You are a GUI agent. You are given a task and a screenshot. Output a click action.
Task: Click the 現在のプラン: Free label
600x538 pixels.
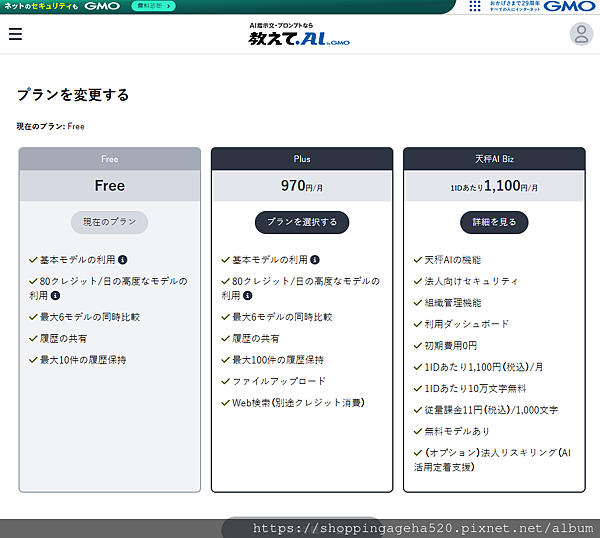[x=51, y=127]
